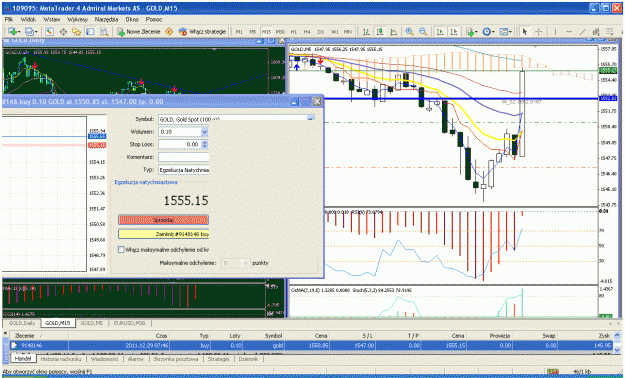Open the indicators list icon
Viewport: 625px width, 378px height.
click(471, 32)
